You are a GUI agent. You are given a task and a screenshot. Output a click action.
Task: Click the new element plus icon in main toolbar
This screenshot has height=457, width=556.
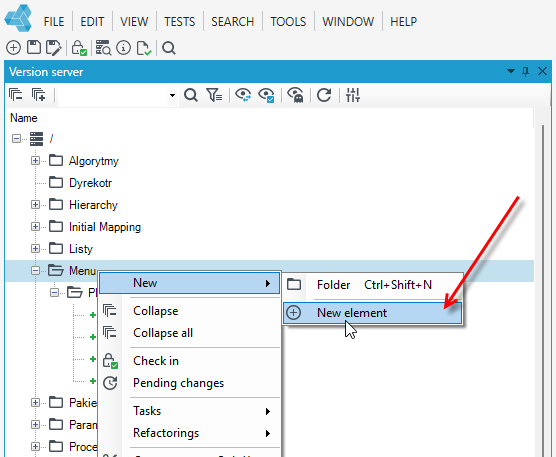coord(13,48)
